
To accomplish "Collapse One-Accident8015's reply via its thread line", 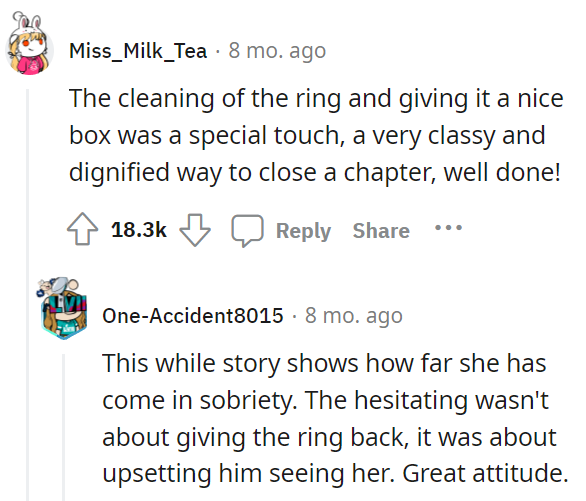I will (x=63, y=427).
